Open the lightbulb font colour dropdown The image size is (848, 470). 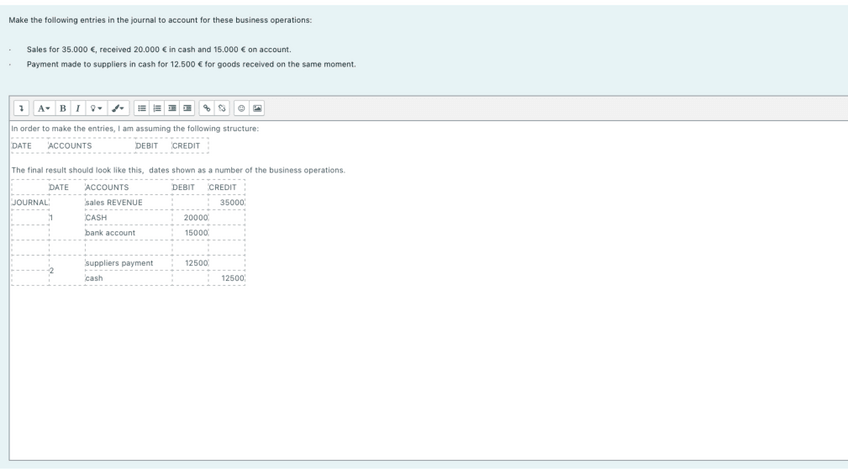pos(96,108)
